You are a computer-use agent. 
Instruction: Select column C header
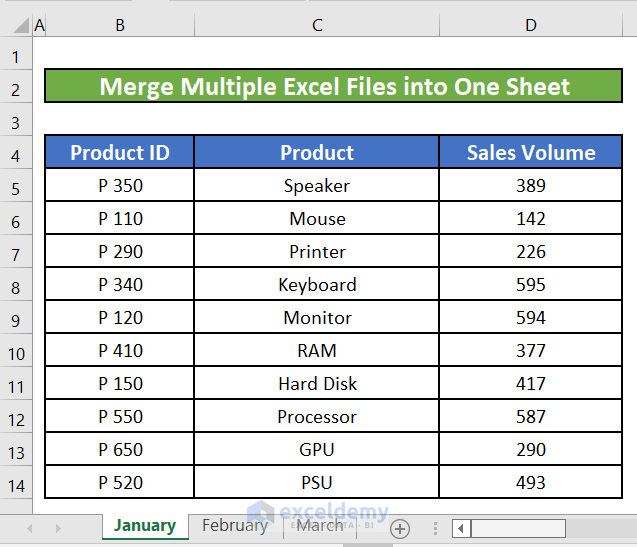317,25
